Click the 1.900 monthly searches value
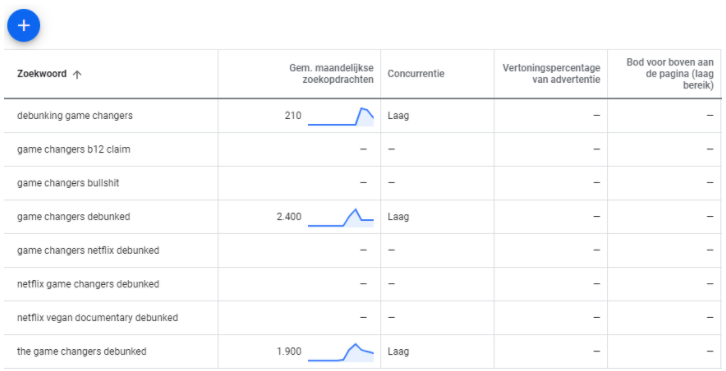Image resolution: width=726 pixels, height=371 pixels. click(x=289, y=351)
